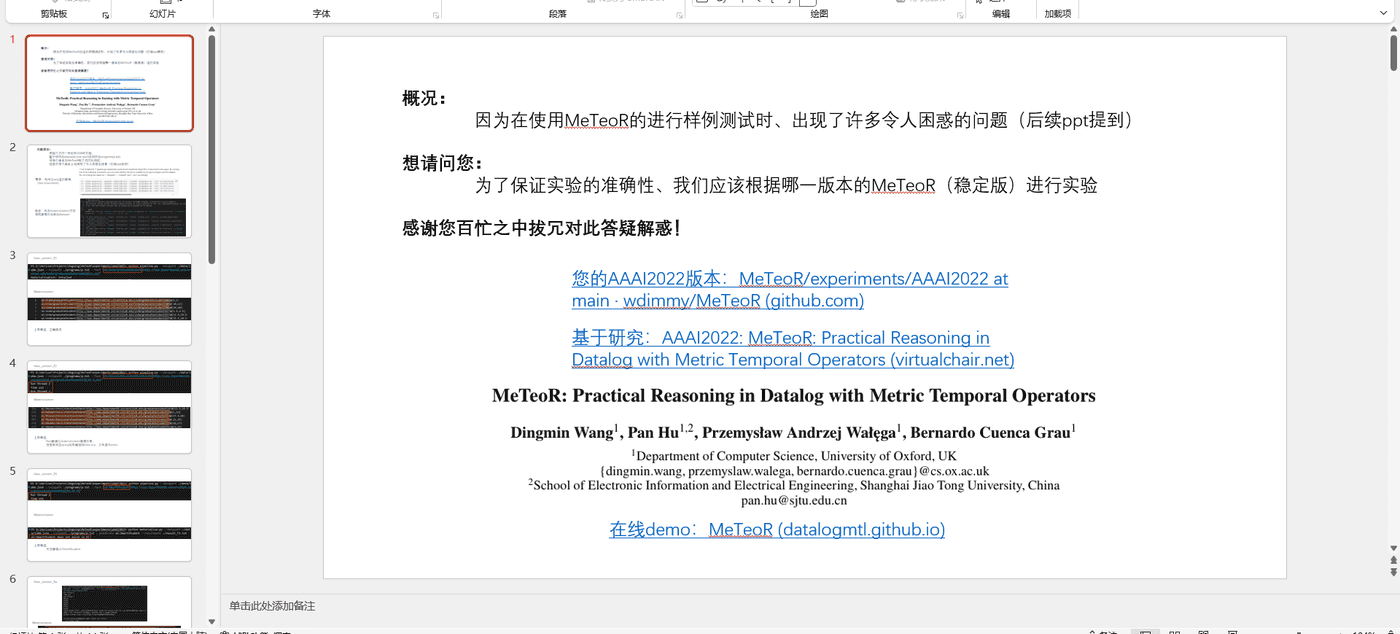
Task: Click the 字体 group label
Action: click(x=321, y=14)
